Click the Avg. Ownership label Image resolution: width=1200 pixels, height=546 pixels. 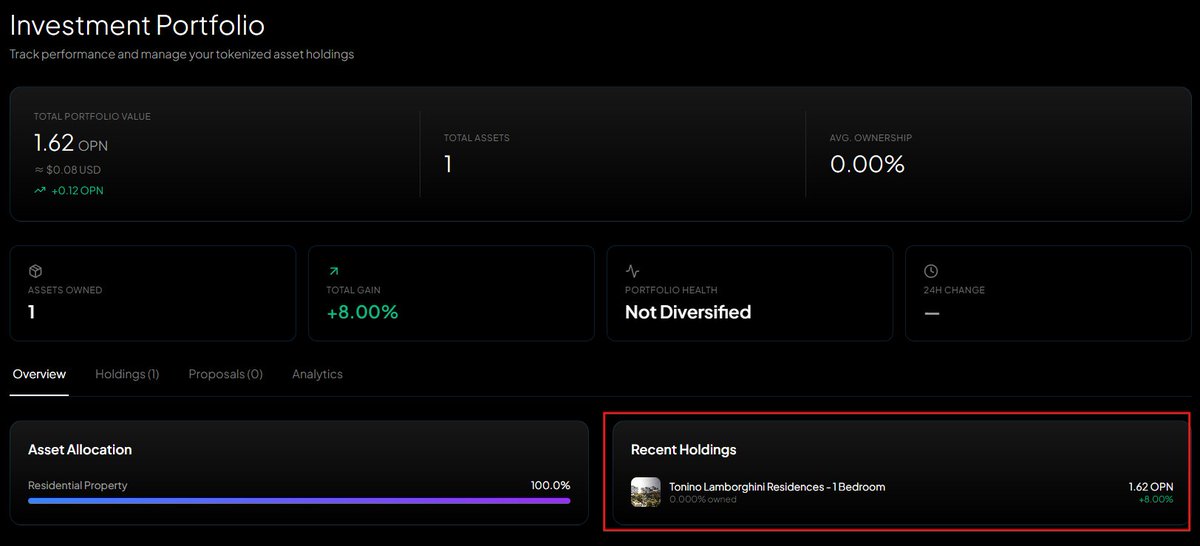point(871,138)
